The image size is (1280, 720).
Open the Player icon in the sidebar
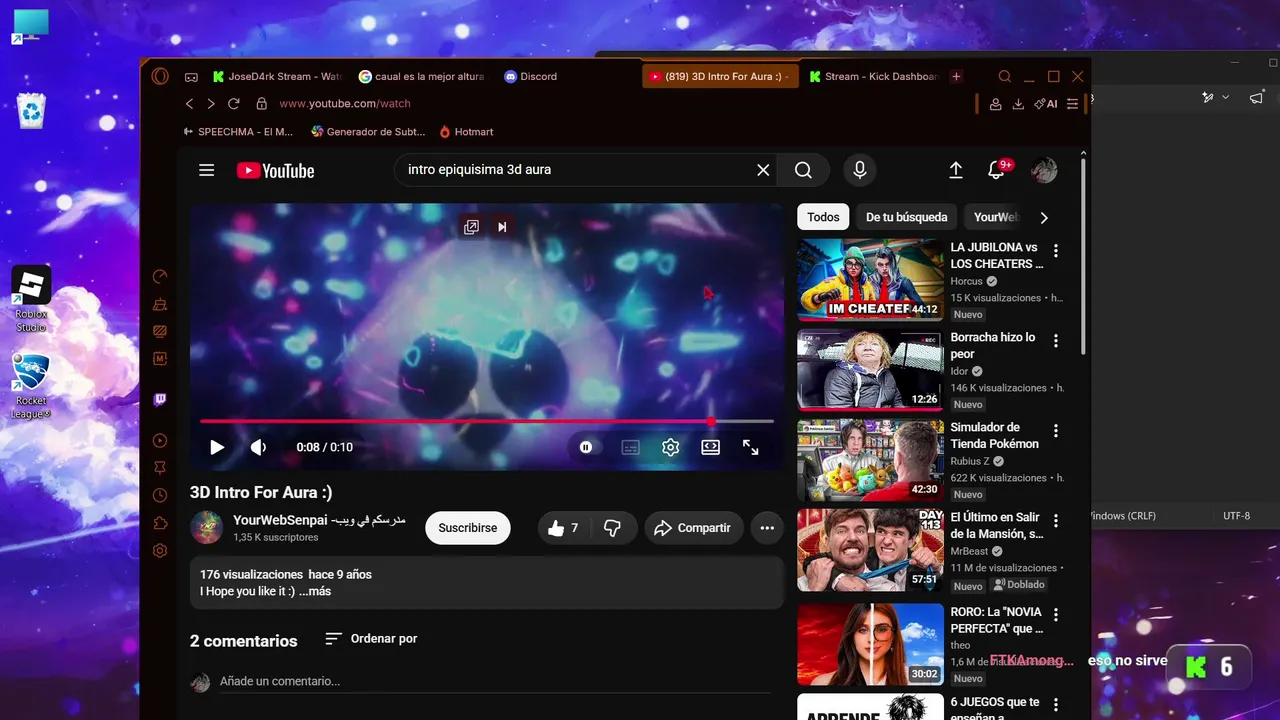(x=160, y=441)
